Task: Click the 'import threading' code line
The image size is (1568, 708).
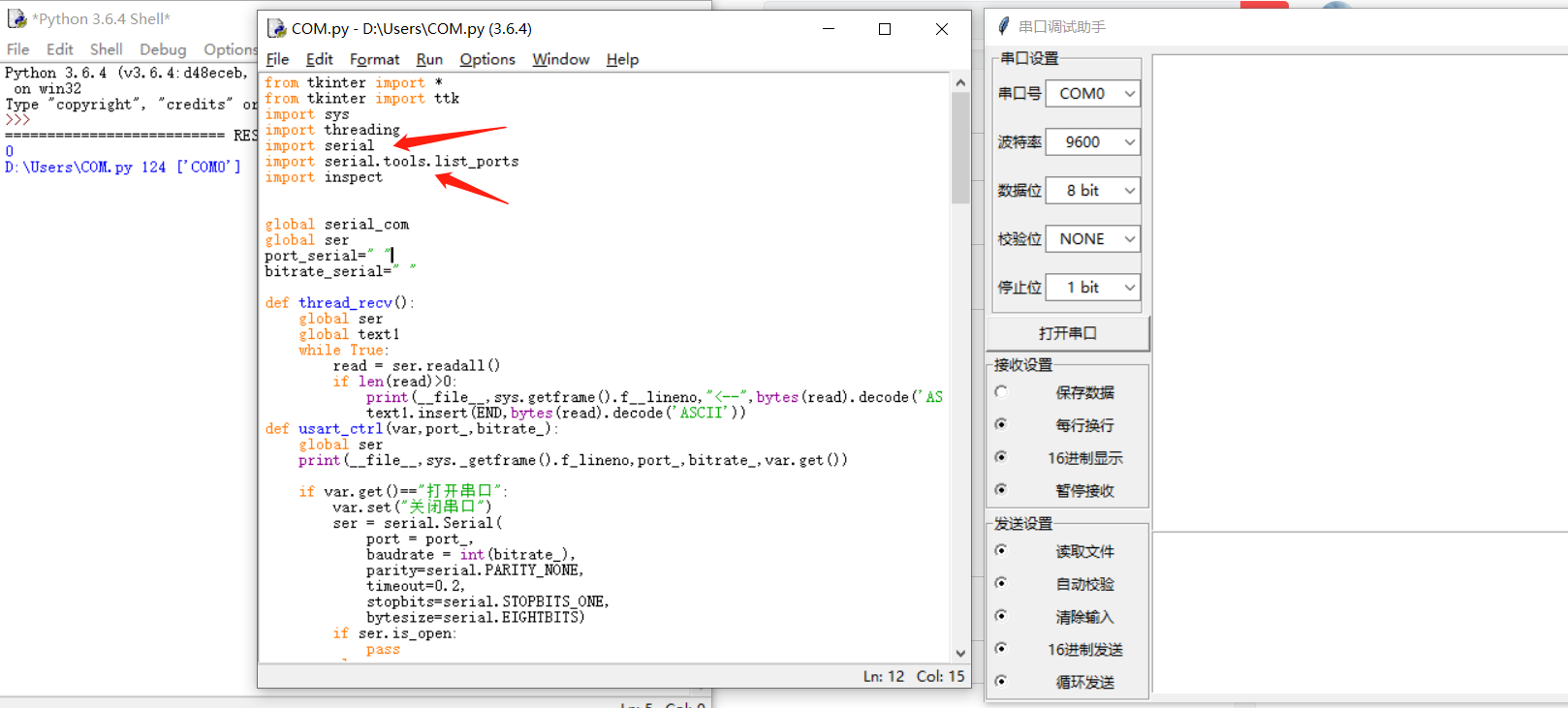Action: [332, 130]
